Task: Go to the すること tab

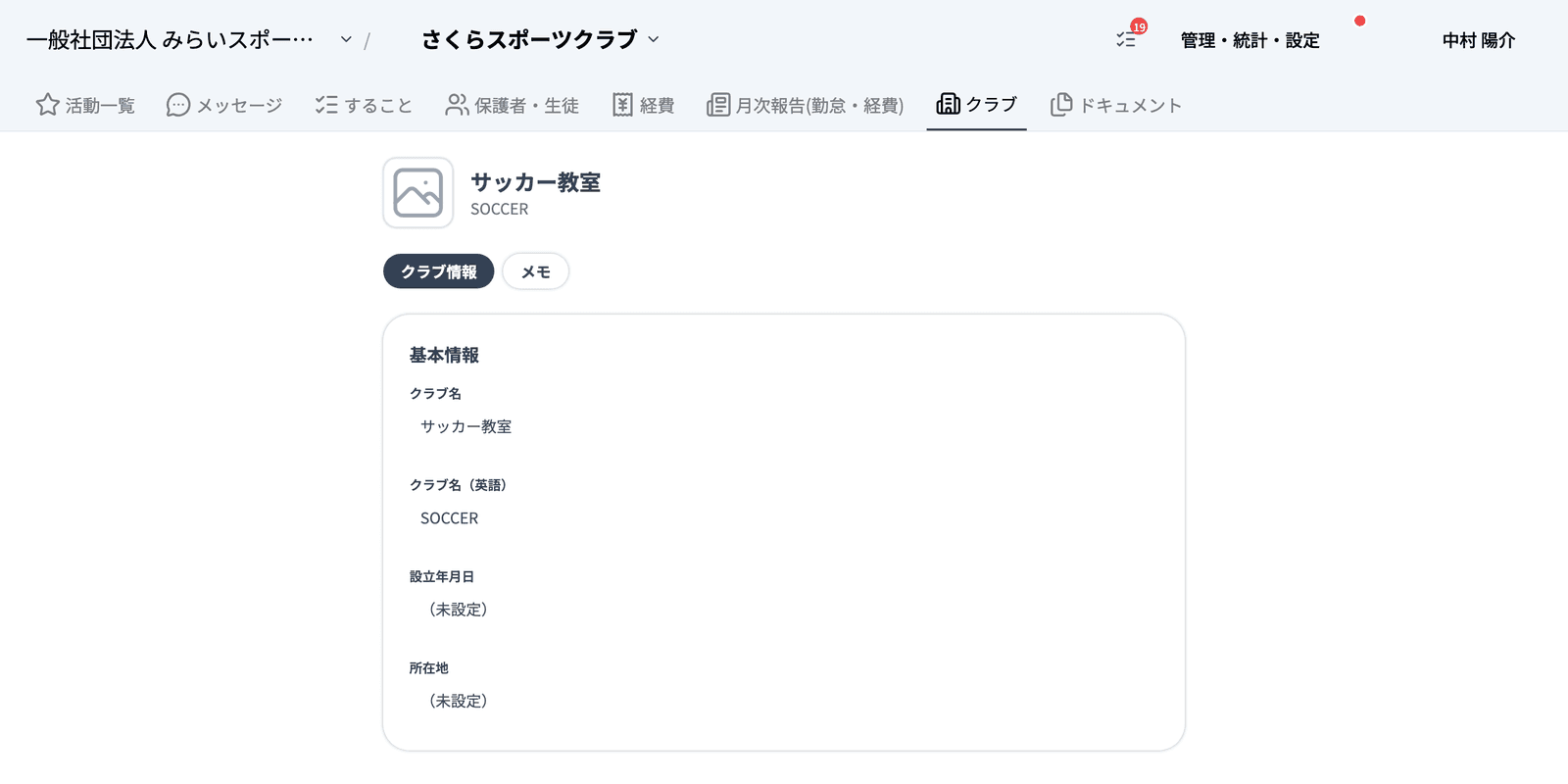Action: [x=364, y=105]
